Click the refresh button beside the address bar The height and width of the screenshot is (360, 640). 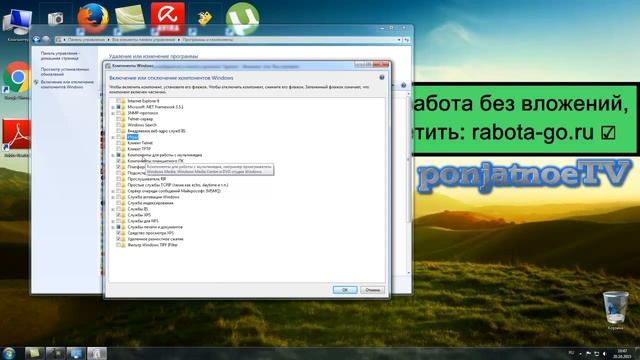click(407, 40)
